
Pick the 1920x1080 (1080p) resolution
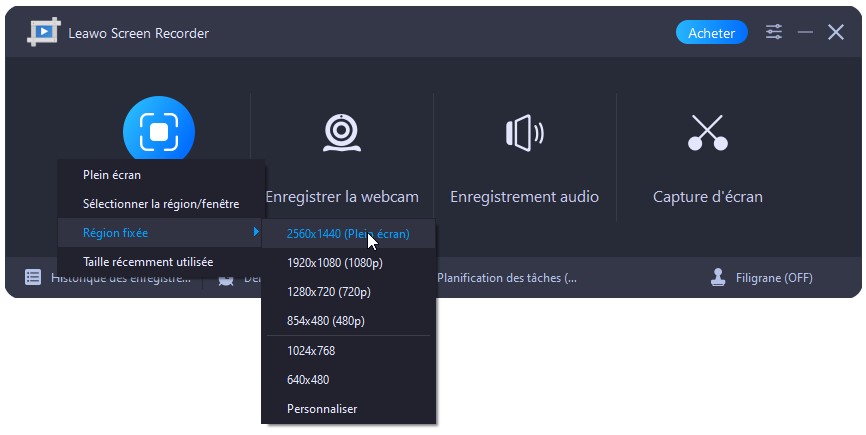click(x=334, y=263)
